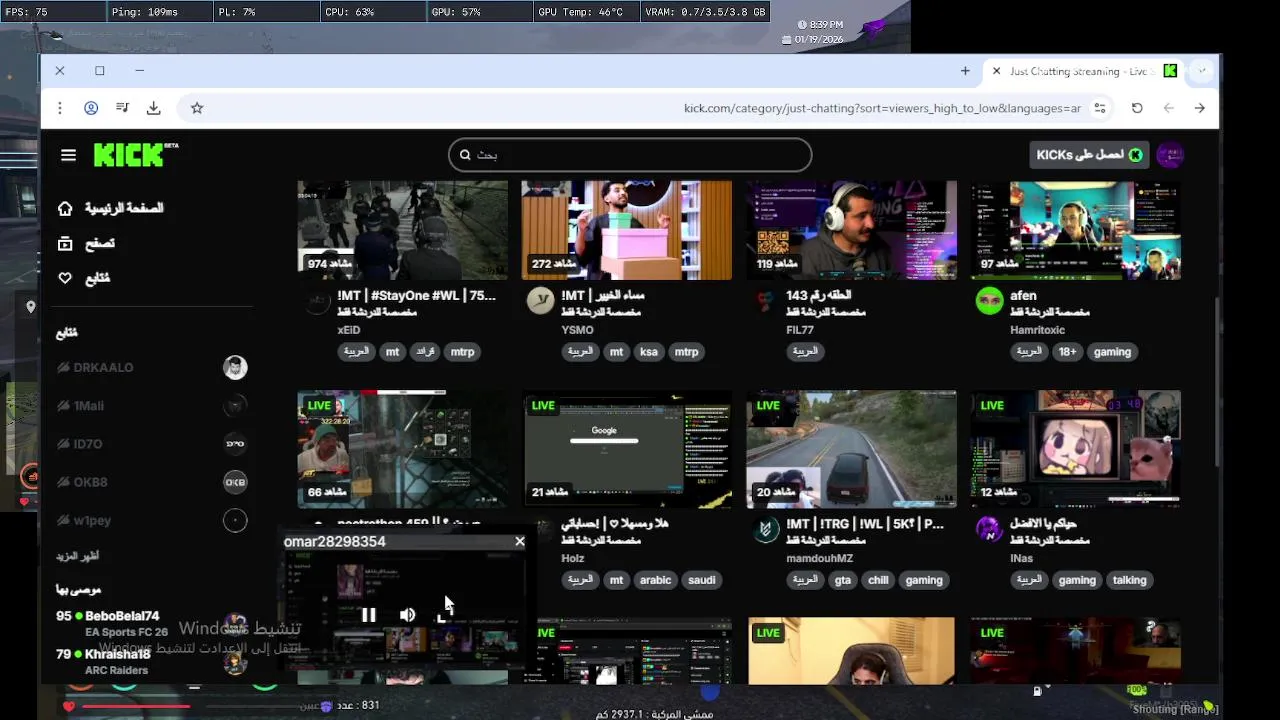Image resolution: width=1280 pixels, height=720 pixels.
Task: Open FIL77 stream thumbnail with 119 viewers
Action: pos(851,230)
